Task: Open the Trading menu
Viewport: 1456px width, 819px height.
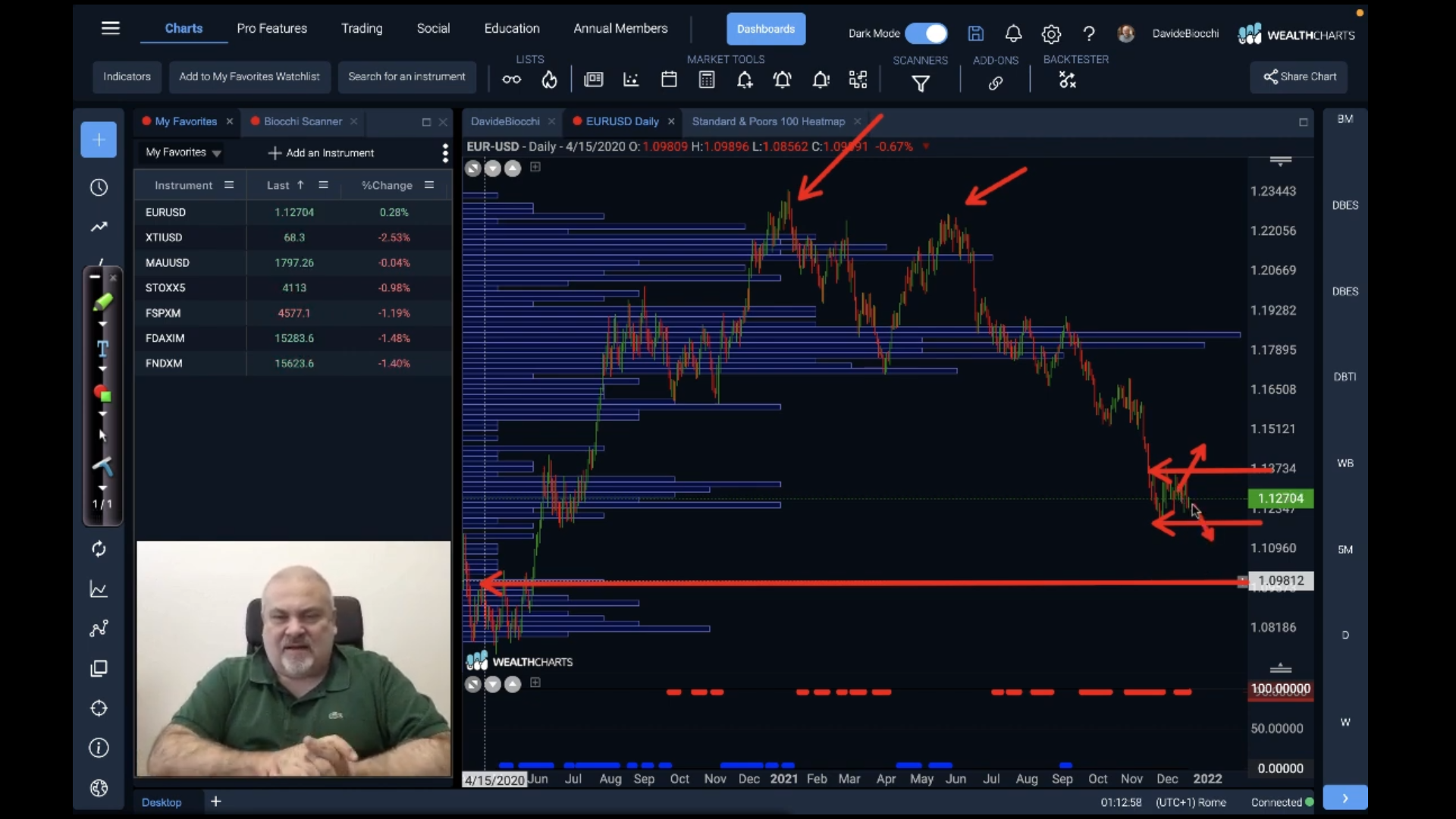Action: 362,28
